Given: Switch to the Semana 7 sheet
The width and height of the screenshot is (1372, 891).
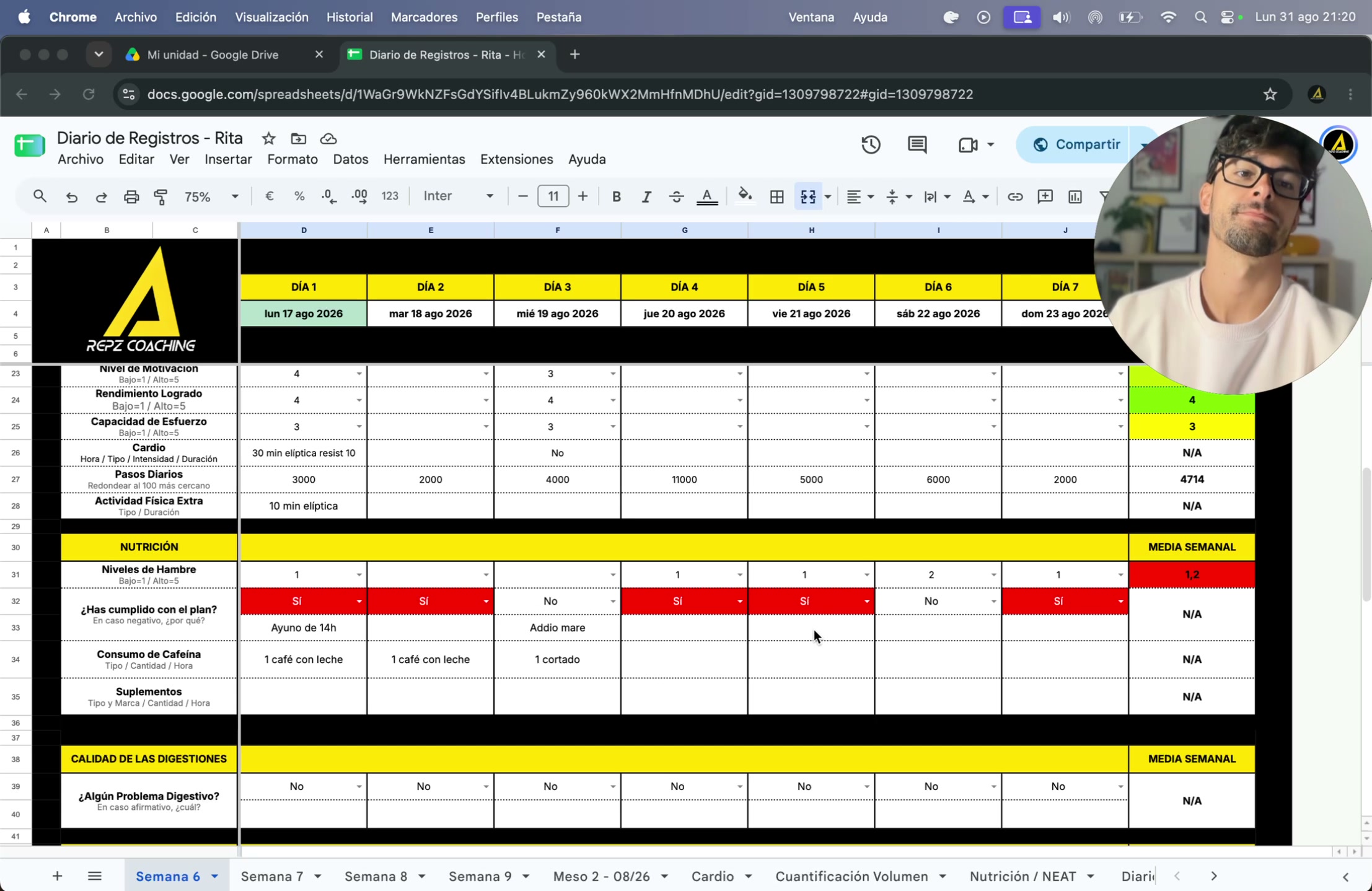Looking at the screenshot, I should point(272,876).
